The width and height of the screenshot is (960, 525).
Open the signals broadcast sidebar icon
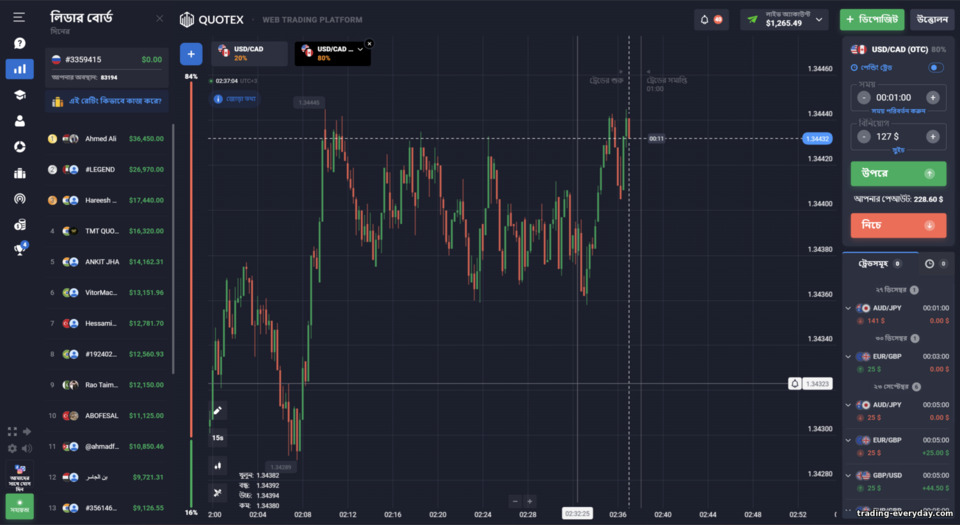[20, 199]
